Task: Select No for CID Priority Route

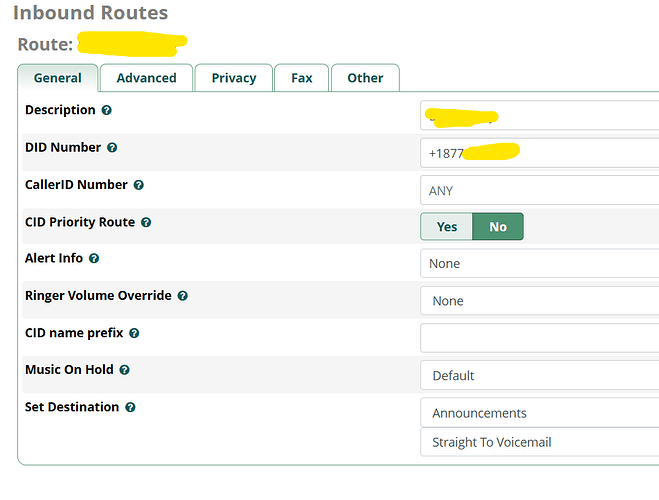Action: pyautogui.click(x=498, y=226)
